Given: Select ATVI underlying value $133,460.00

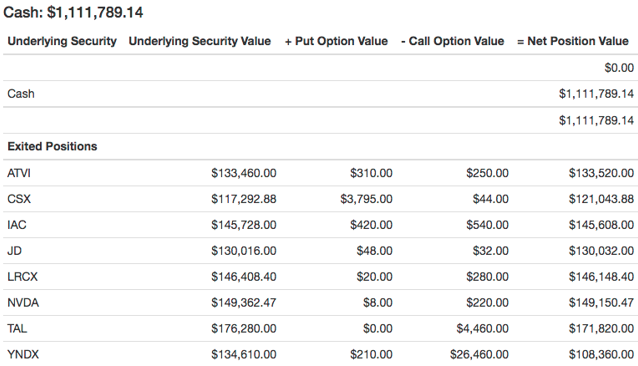Looking at the screenshot, I should pyautogui.click(x=244, y=173).
